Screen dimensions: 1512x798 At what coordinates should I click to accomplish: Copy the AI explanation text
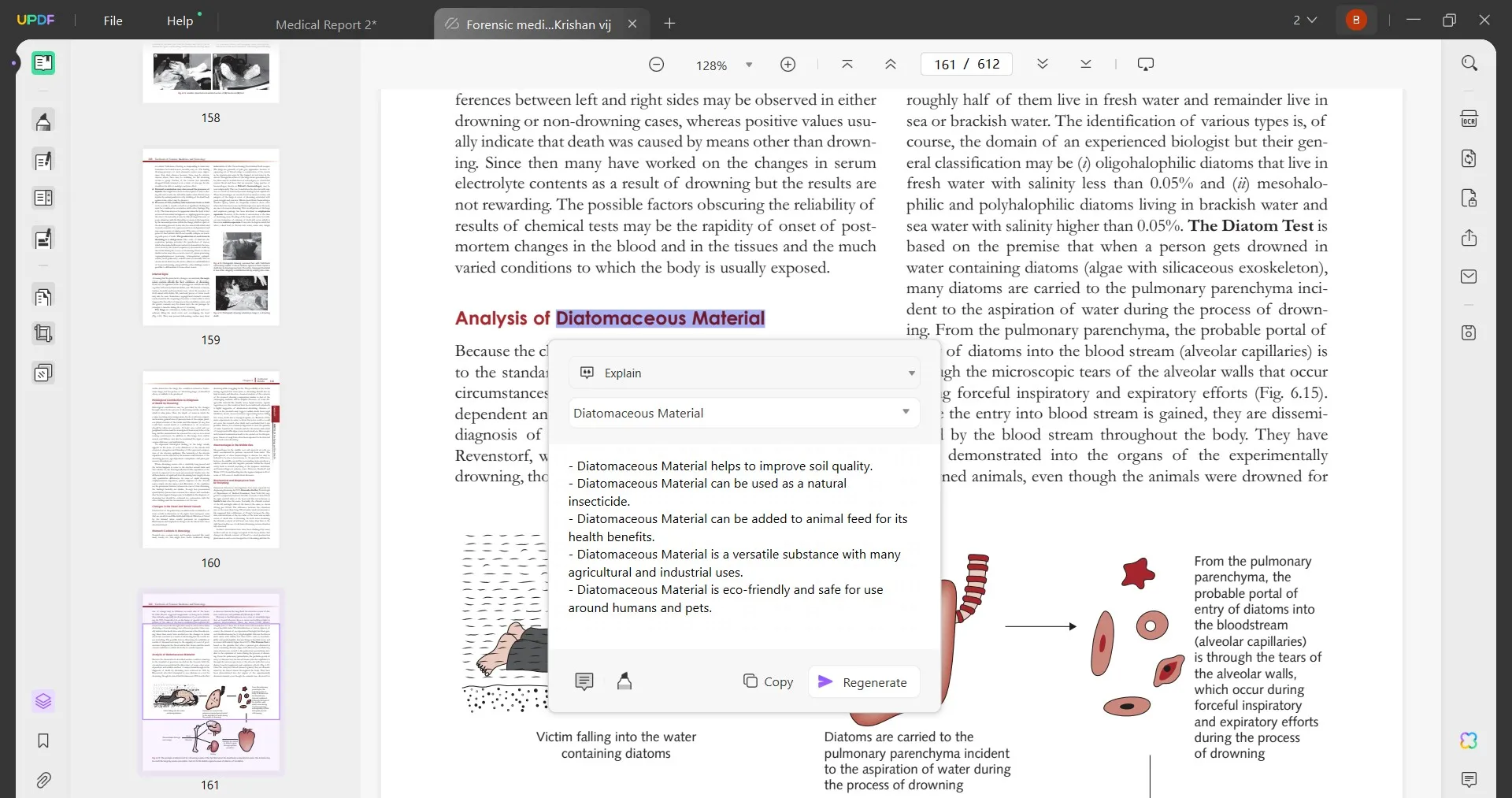[768, 681]
